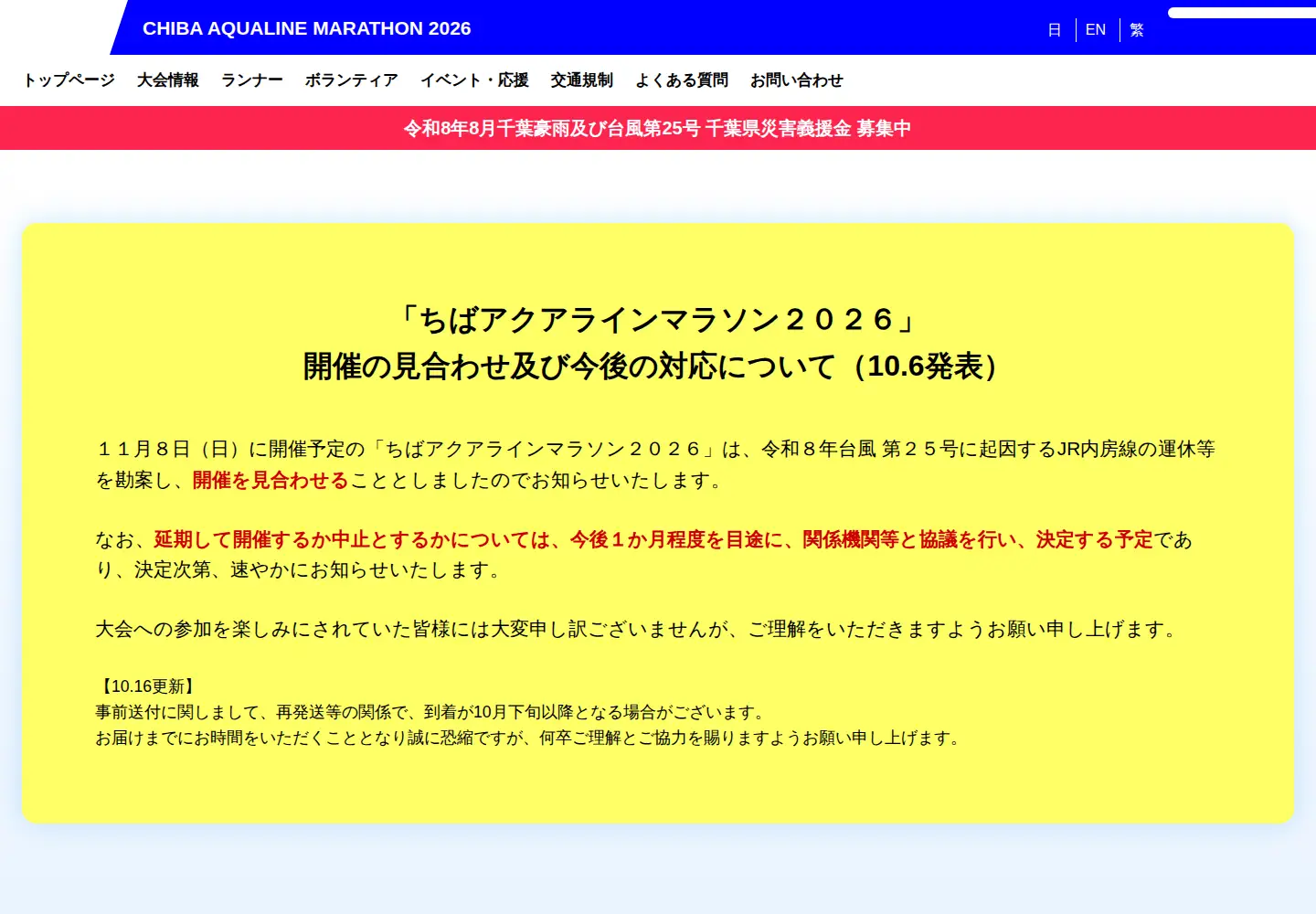Switch language to Traditional Chinese (繁)
Image resolution: width=1316 pixels, height=914 pixels.
pos(1137,30)
